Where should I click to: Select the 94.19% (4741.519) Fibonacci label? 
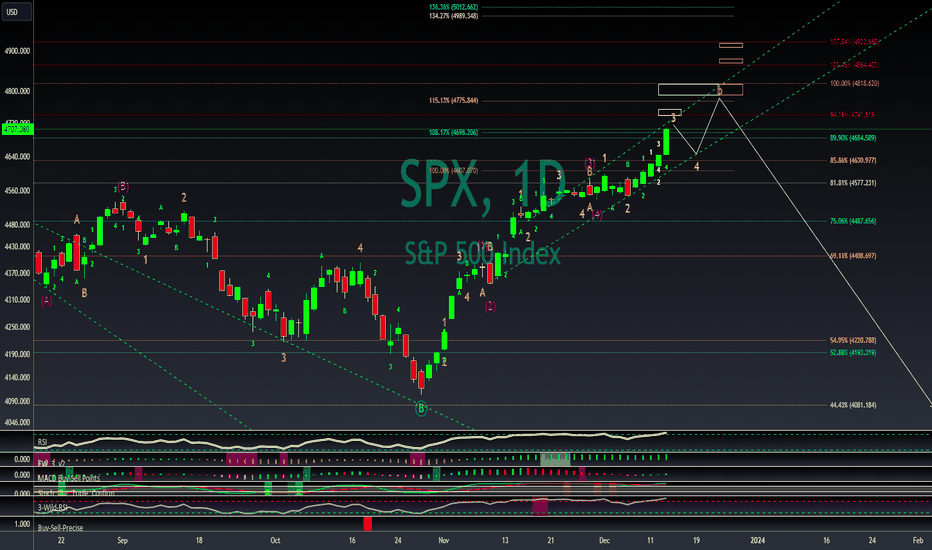pyautogui.click(x=853, y=115)
